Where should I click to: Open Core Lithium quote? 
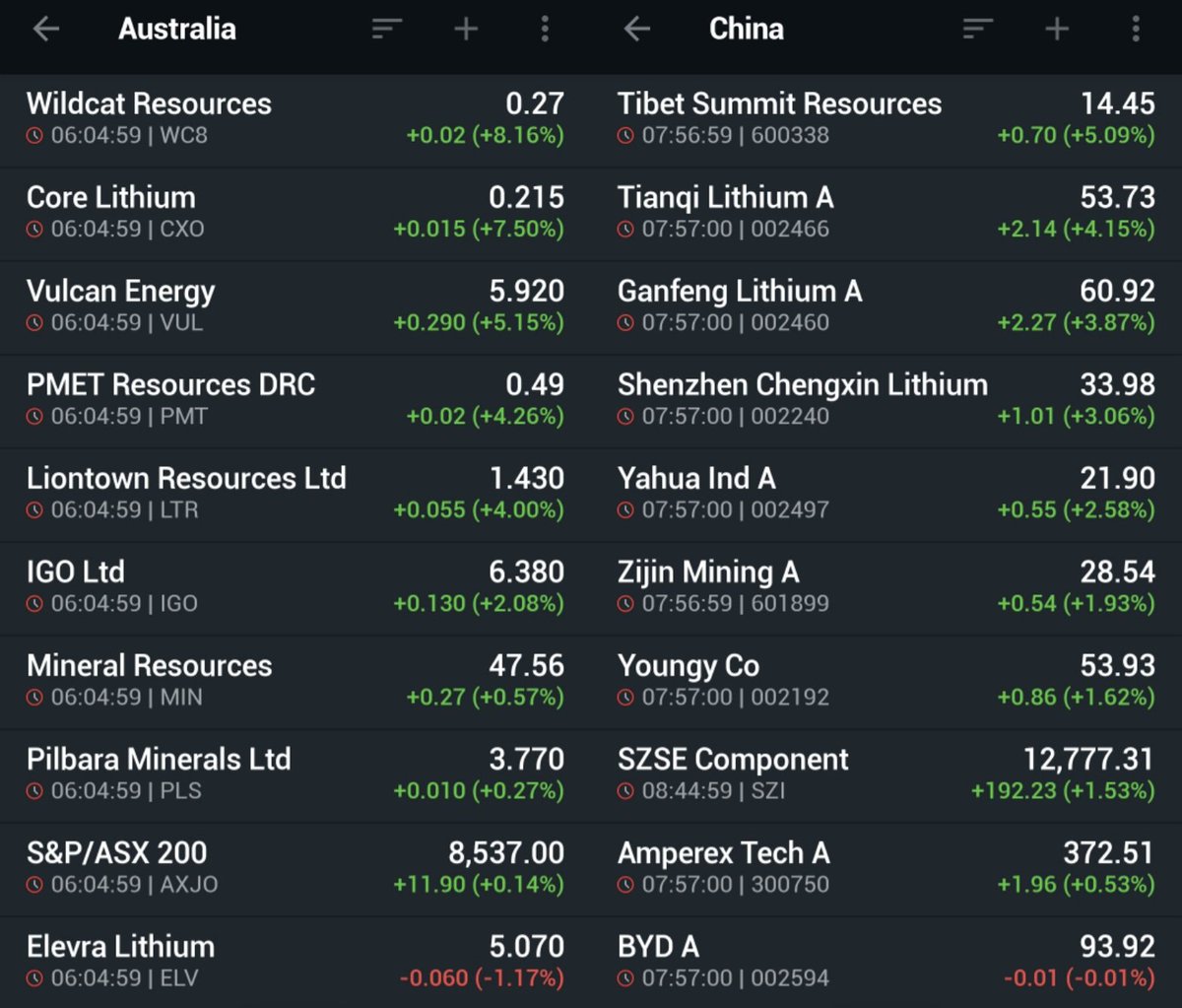click(295, 214)
